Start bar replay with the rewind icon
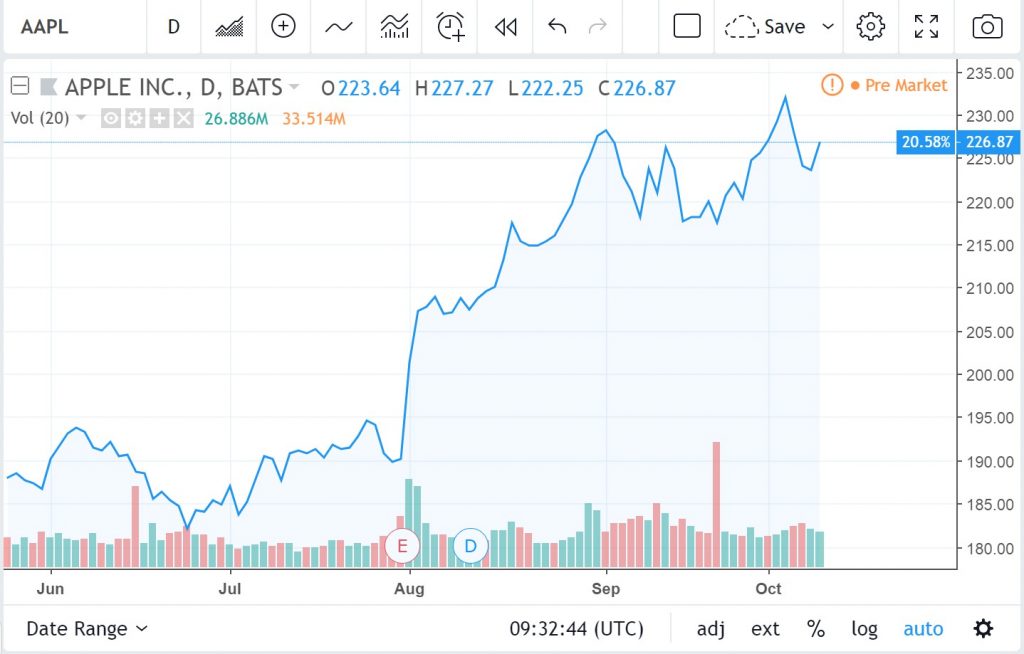The height and width of the screenshot is (654, 1024). pos(505,27)
